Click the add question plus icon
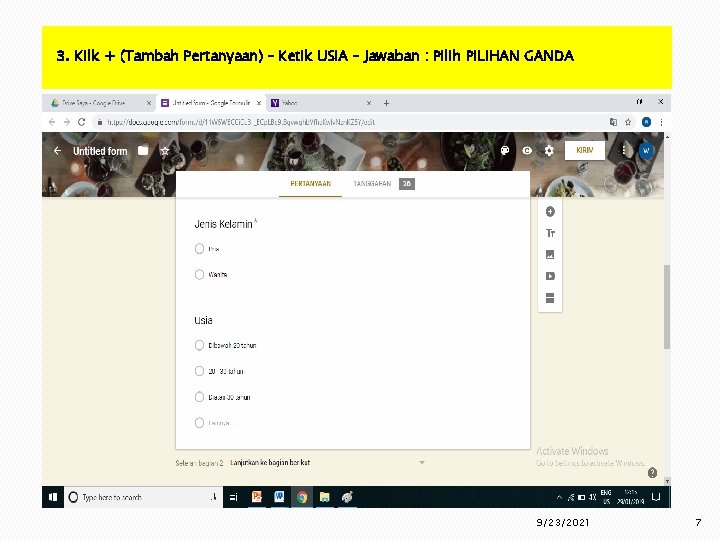The image size is (720, 540). 550,212
